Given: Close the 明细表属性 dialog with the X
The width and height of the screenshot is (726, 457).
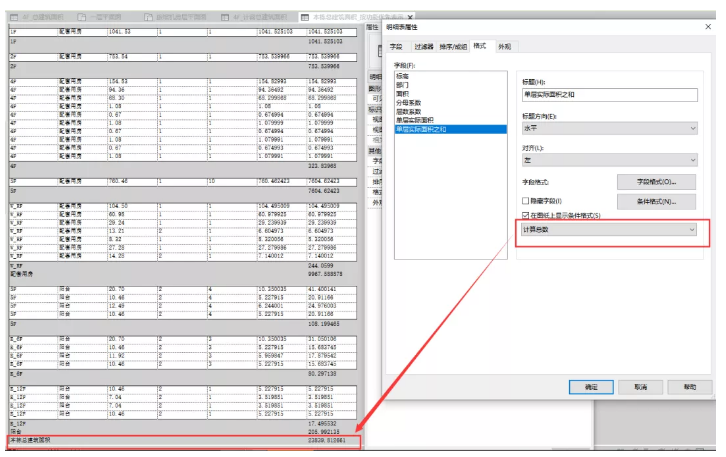Looking at the screenshot, I should pos(708,27).
